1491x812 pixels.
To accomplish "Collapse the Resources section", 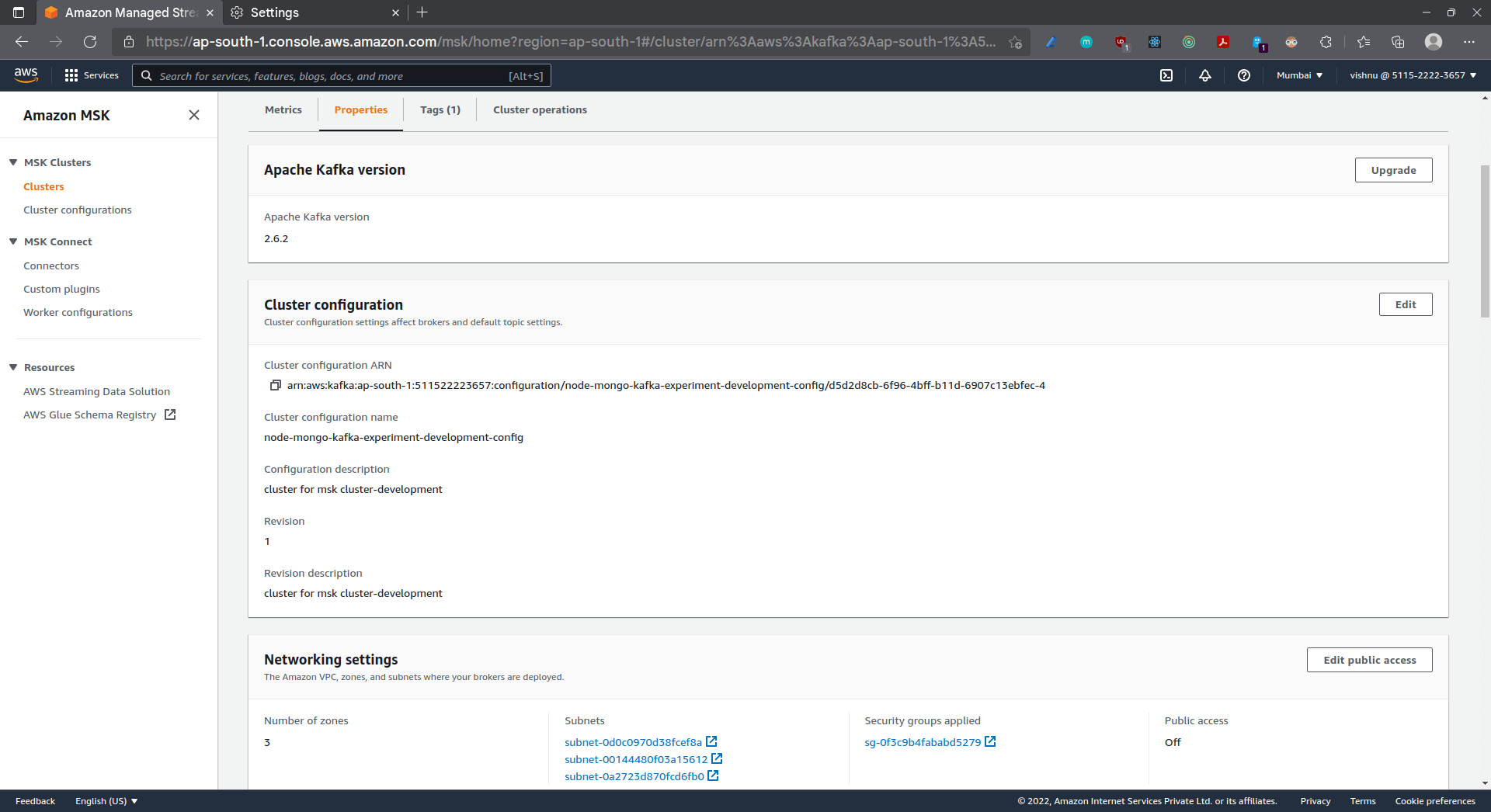I will [13, 367].
